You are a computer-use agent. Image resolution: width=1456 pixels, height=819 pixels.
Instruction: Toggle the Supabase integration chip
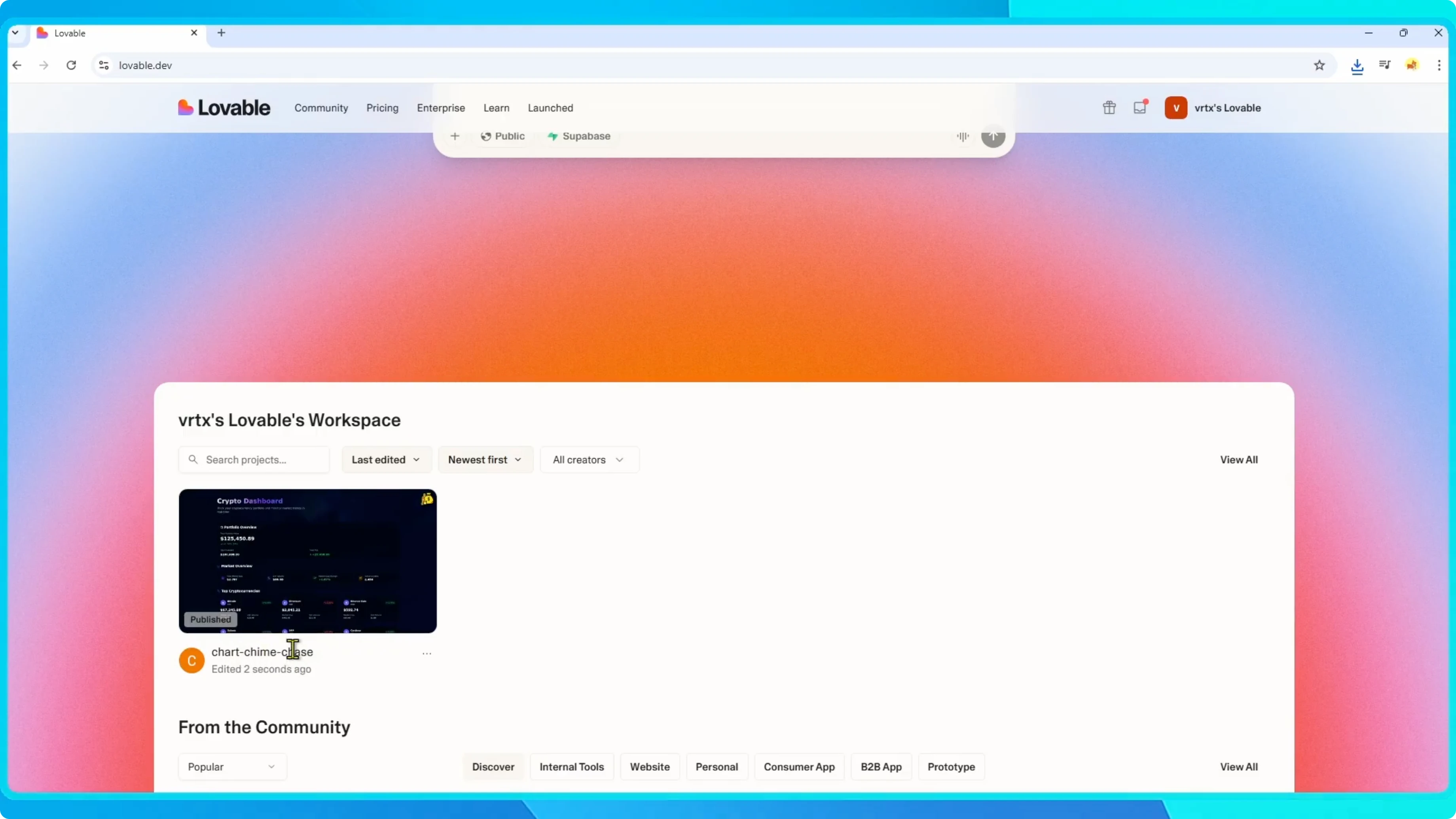[579, 136]
